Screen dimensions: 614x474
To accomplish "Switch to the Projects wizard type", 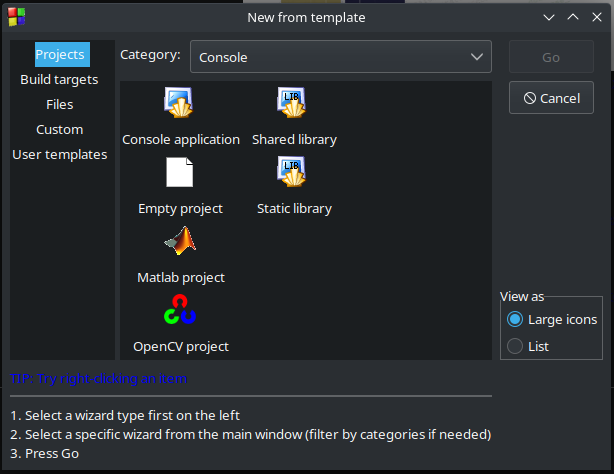I will click(63, 54).
